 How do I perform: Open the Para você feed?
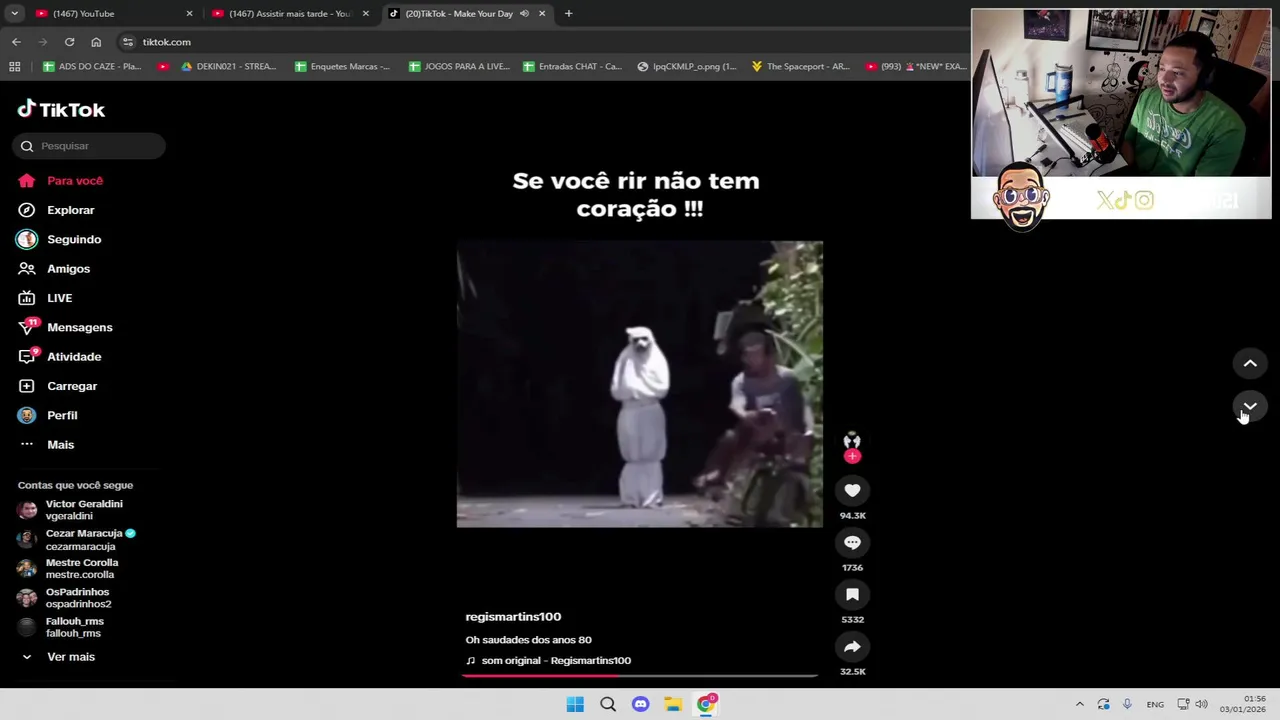click(x=61, y=181)
